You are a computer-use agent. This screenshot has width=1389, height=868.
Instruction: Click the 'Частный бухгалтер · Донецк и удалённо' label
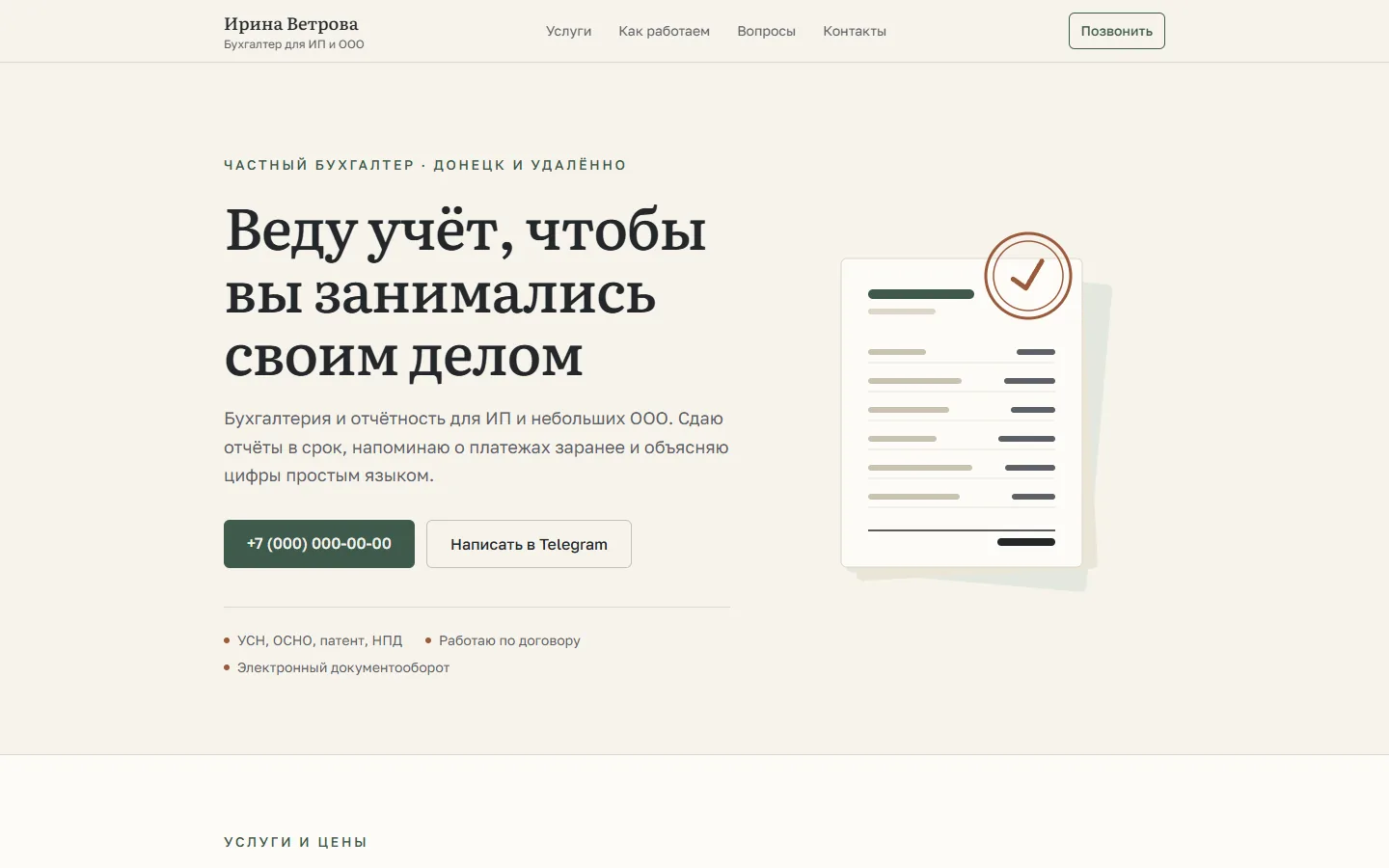[x=425, y=165]
